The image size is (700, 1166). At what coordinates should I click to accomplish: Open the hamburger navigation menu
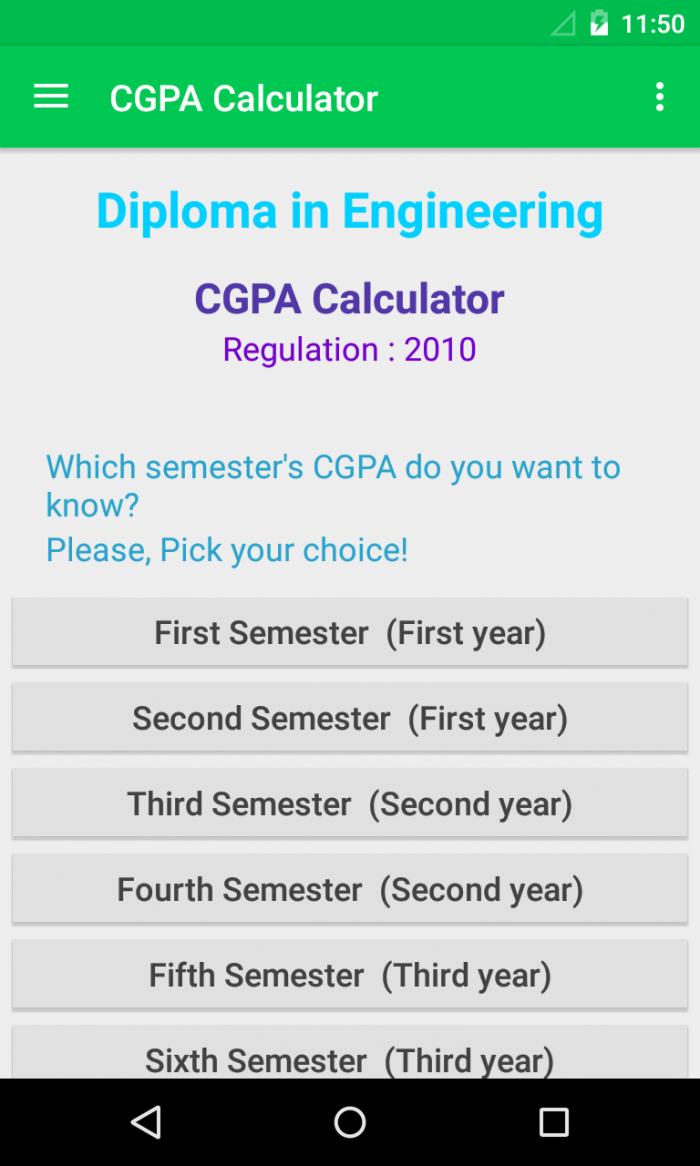click(x=51, y=97)
